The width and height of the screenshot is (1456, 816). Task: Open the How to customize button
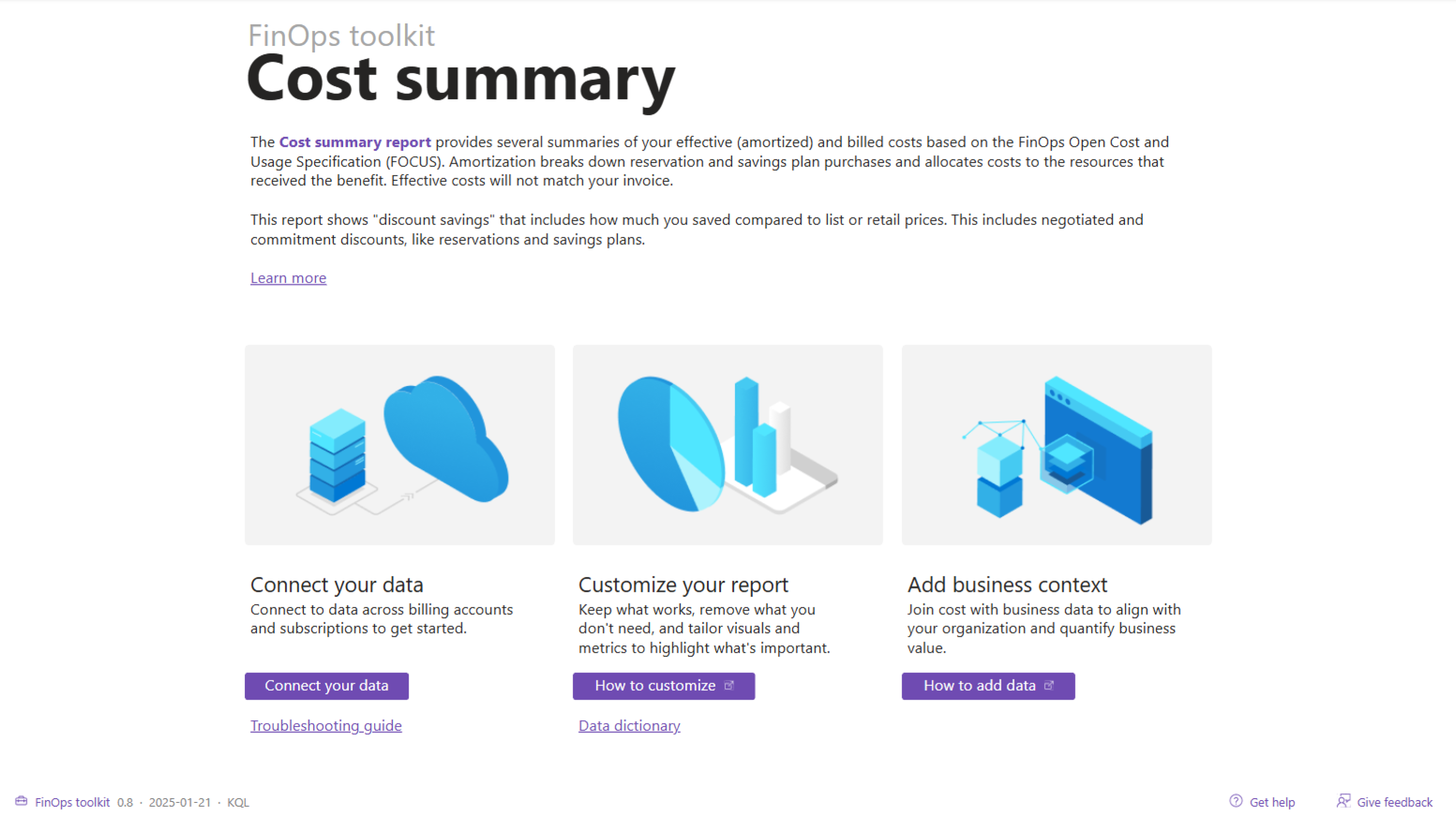(x=663, y=685)
